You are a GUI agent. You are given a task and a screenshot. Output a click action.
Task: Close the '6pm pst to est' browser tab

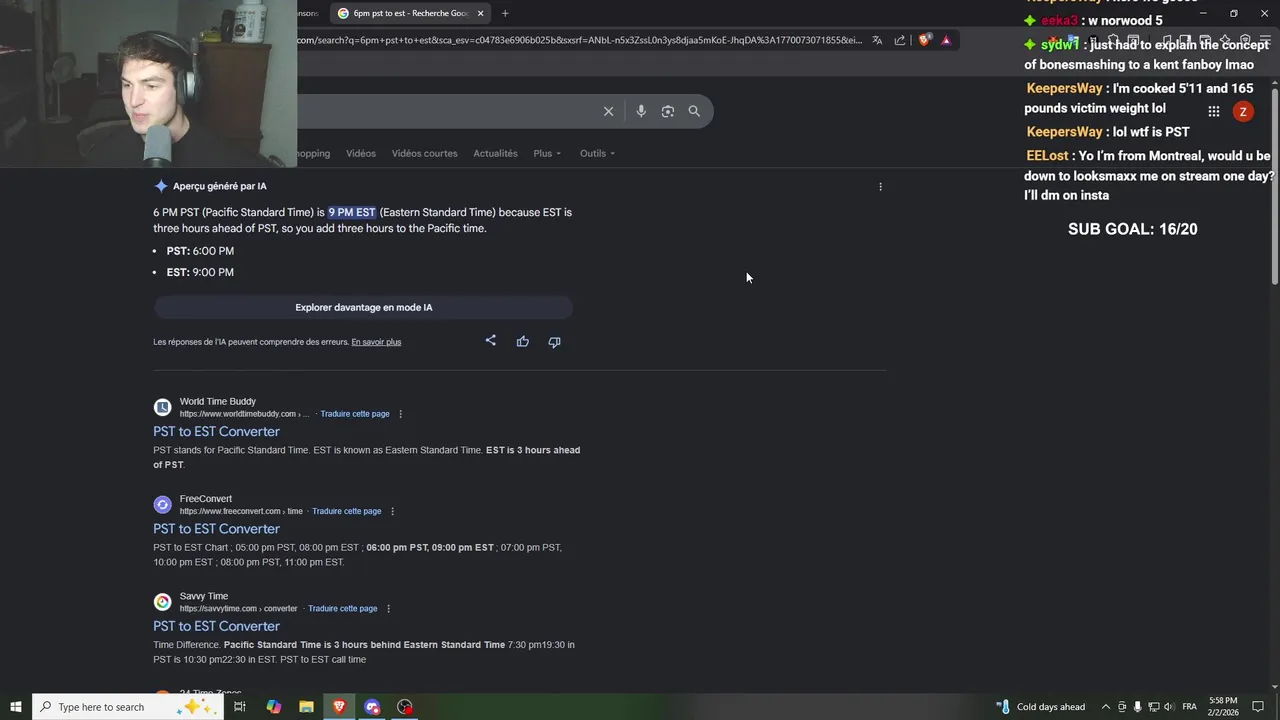click(481, 13)
